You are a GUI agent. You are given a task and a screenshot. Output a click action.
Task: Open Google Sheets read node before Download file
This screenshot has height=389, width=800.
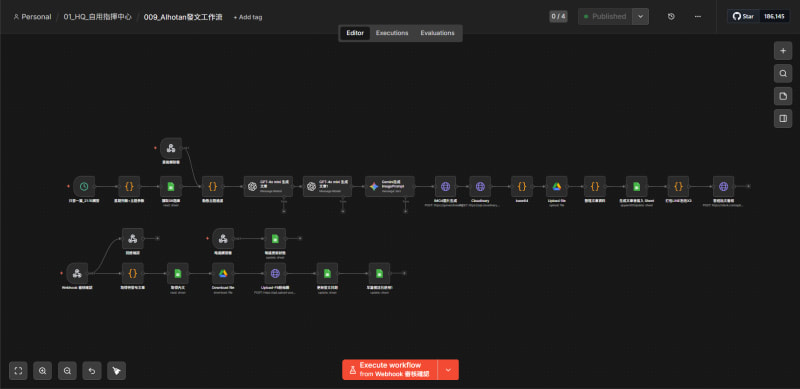point(178,274)
